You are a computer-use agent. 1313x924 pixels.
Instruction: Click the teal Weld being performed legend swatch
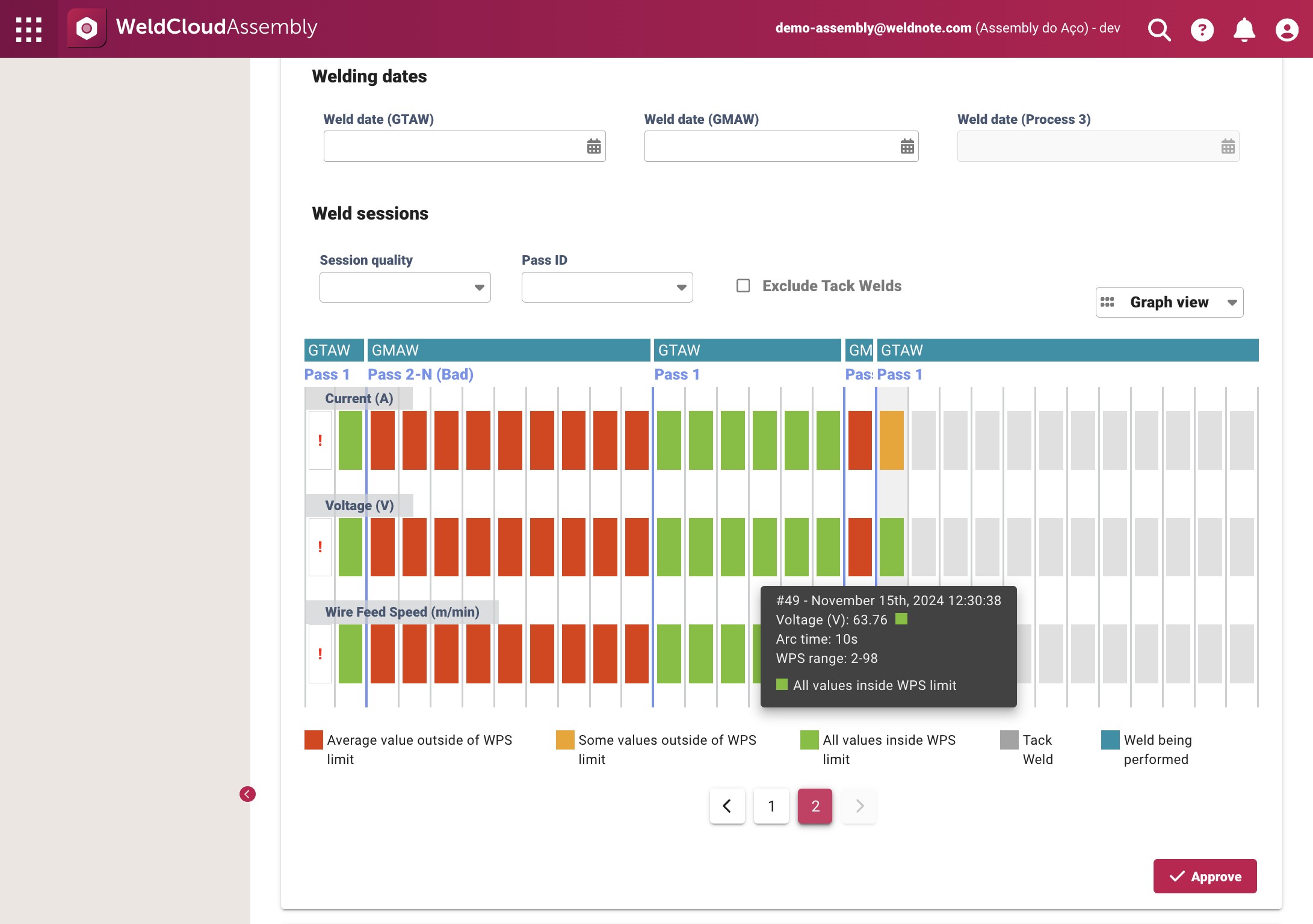tap(1110, 740)
